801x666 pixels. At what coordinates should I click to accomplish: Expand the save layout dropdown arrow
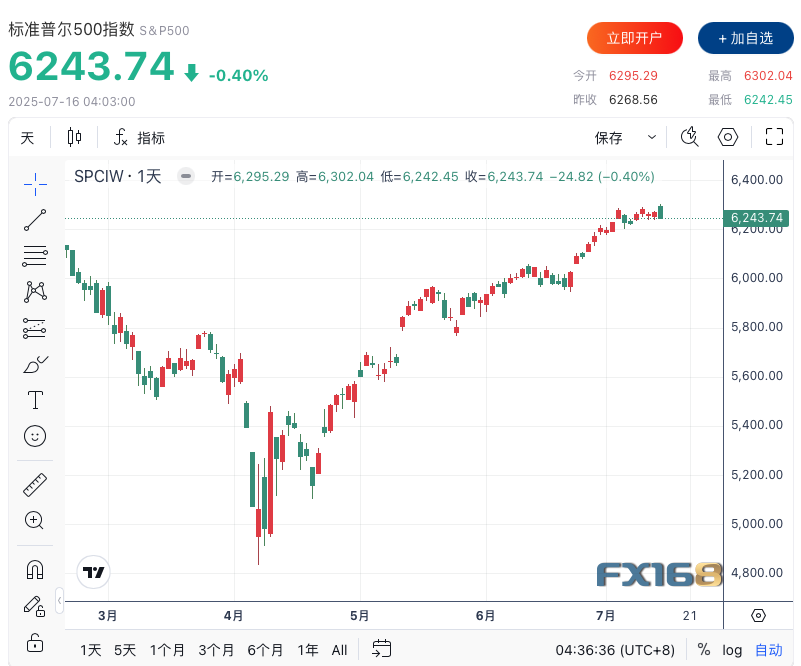(652, 138)
